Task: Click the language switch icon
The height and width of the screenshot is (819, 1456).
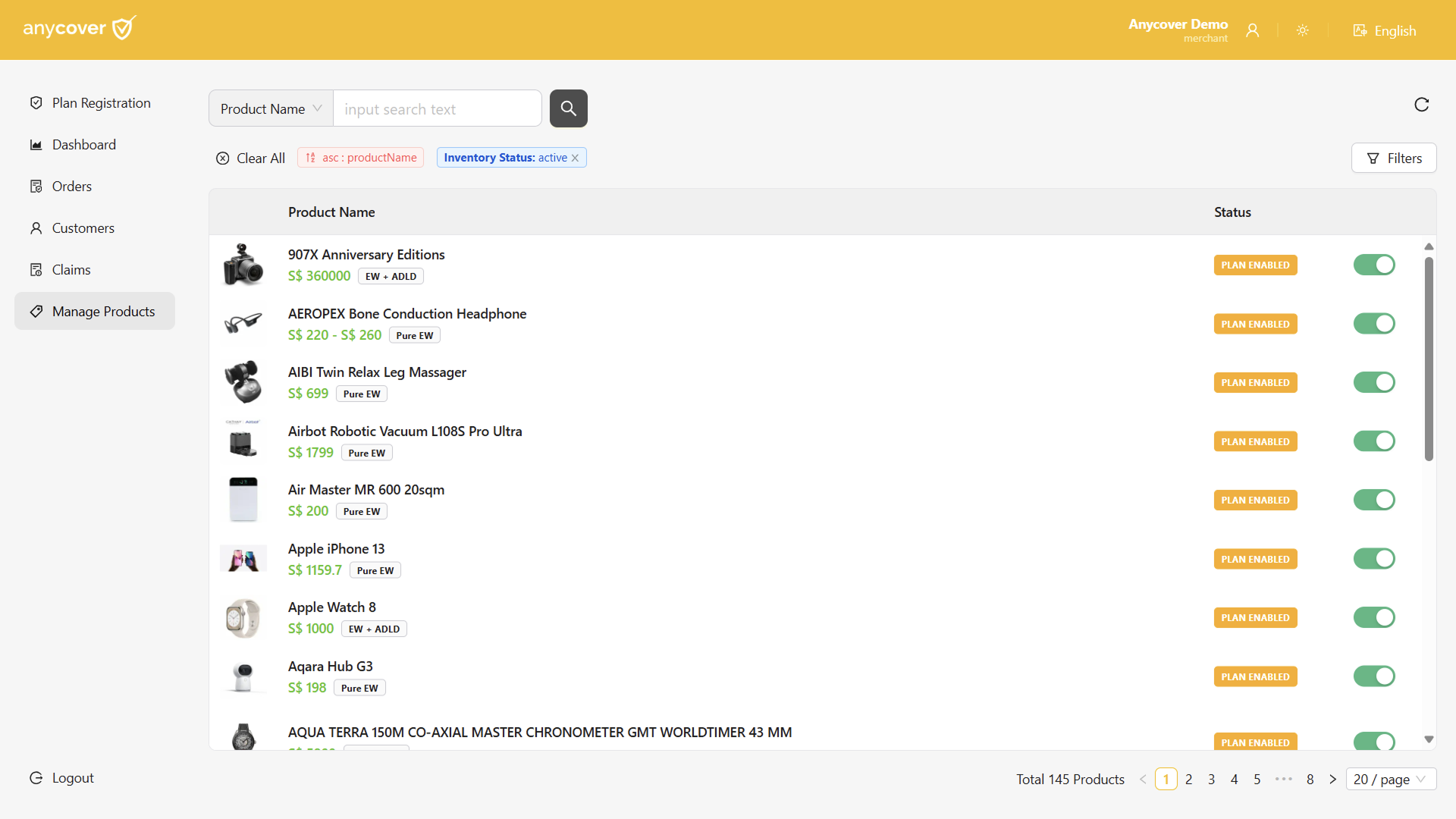Action: click(1360, 30)
